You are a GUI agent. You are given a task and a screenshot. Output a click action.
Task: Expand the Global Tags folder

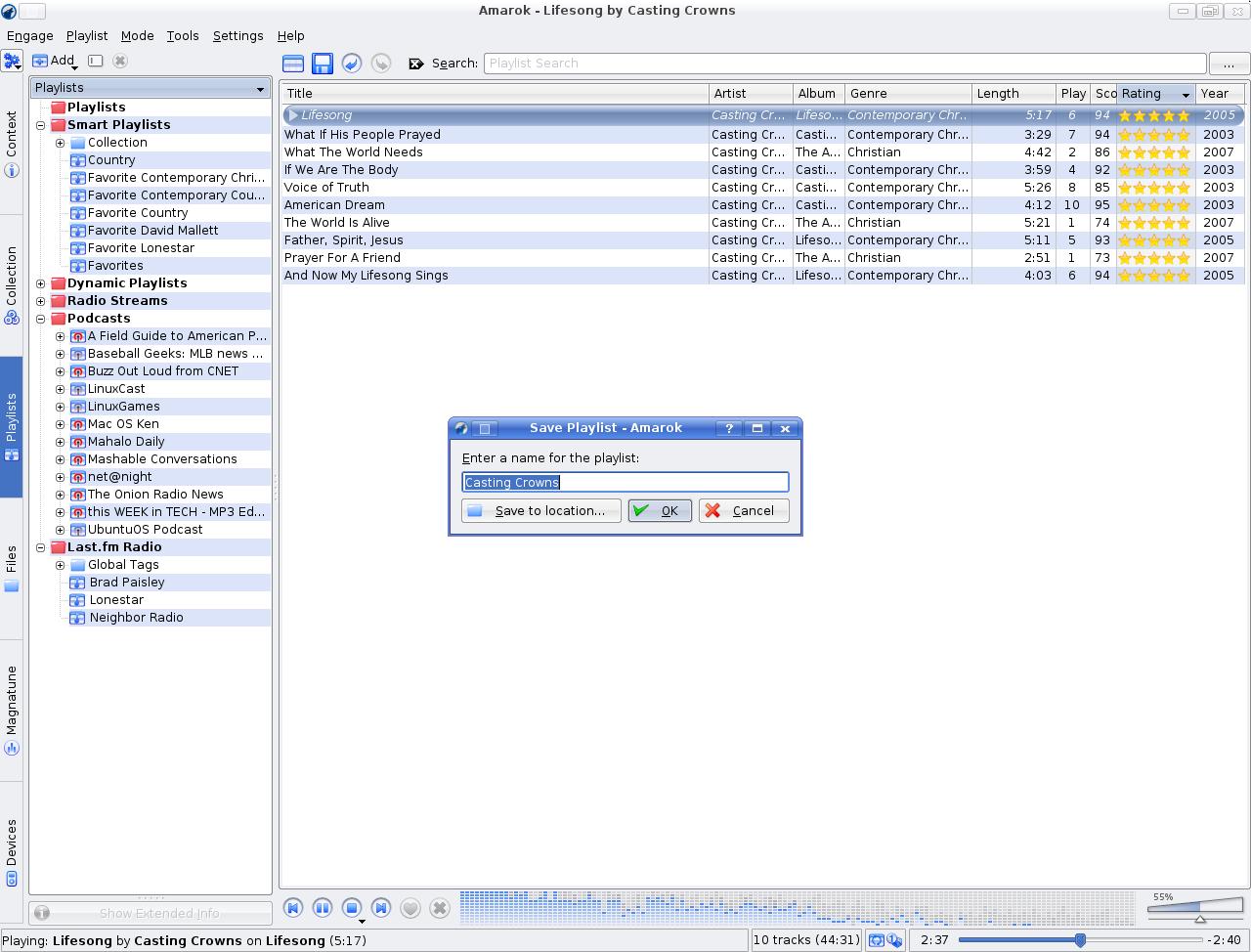(x=60, y=565)
